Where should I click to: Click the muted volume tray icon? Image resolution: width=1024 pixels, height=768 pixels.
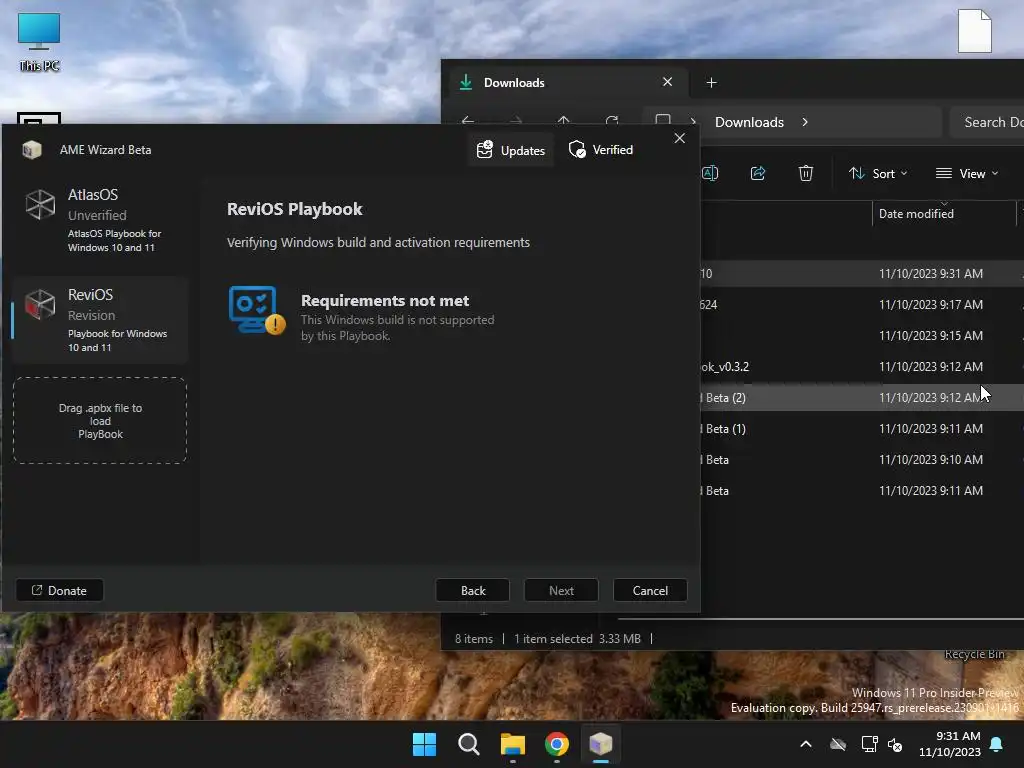point(895,744)
